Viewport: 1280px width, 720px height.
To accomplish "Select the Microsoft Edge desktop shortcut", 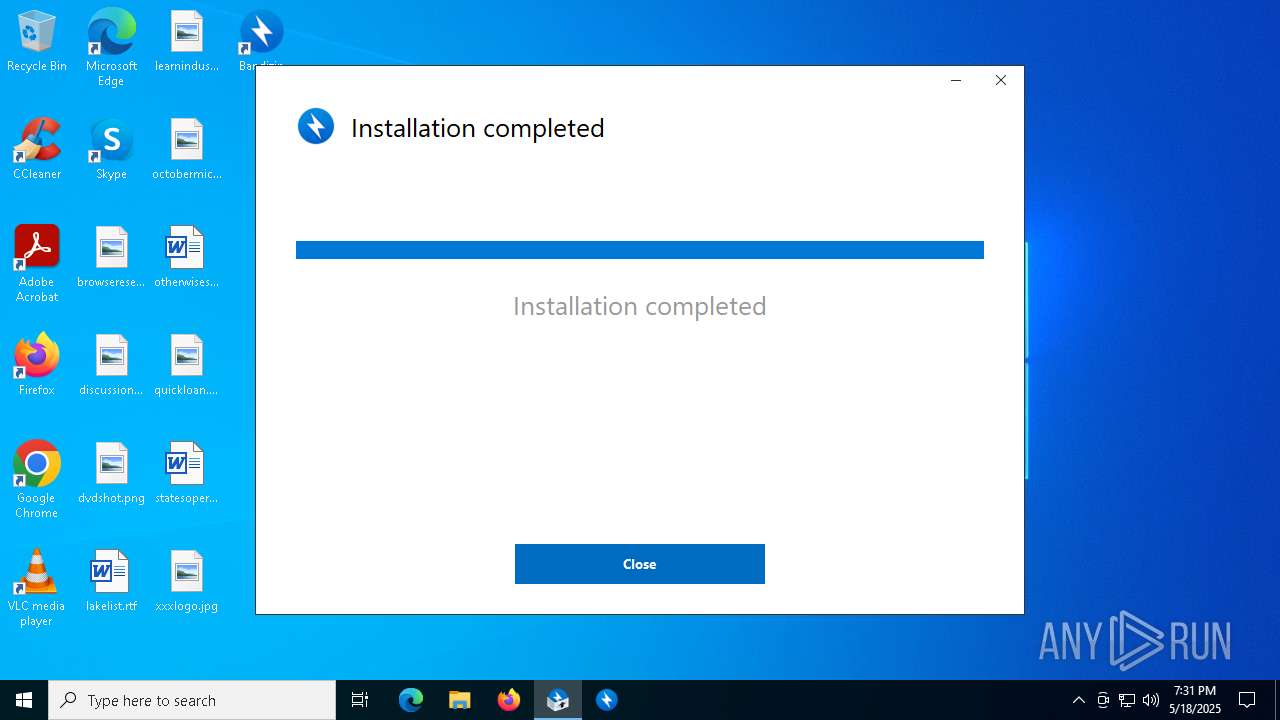I will point(111,47).
